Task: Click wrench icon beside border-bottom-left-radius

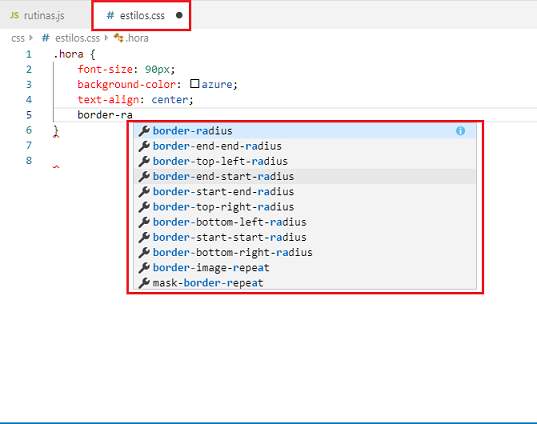Action: (x=144, y=222)
